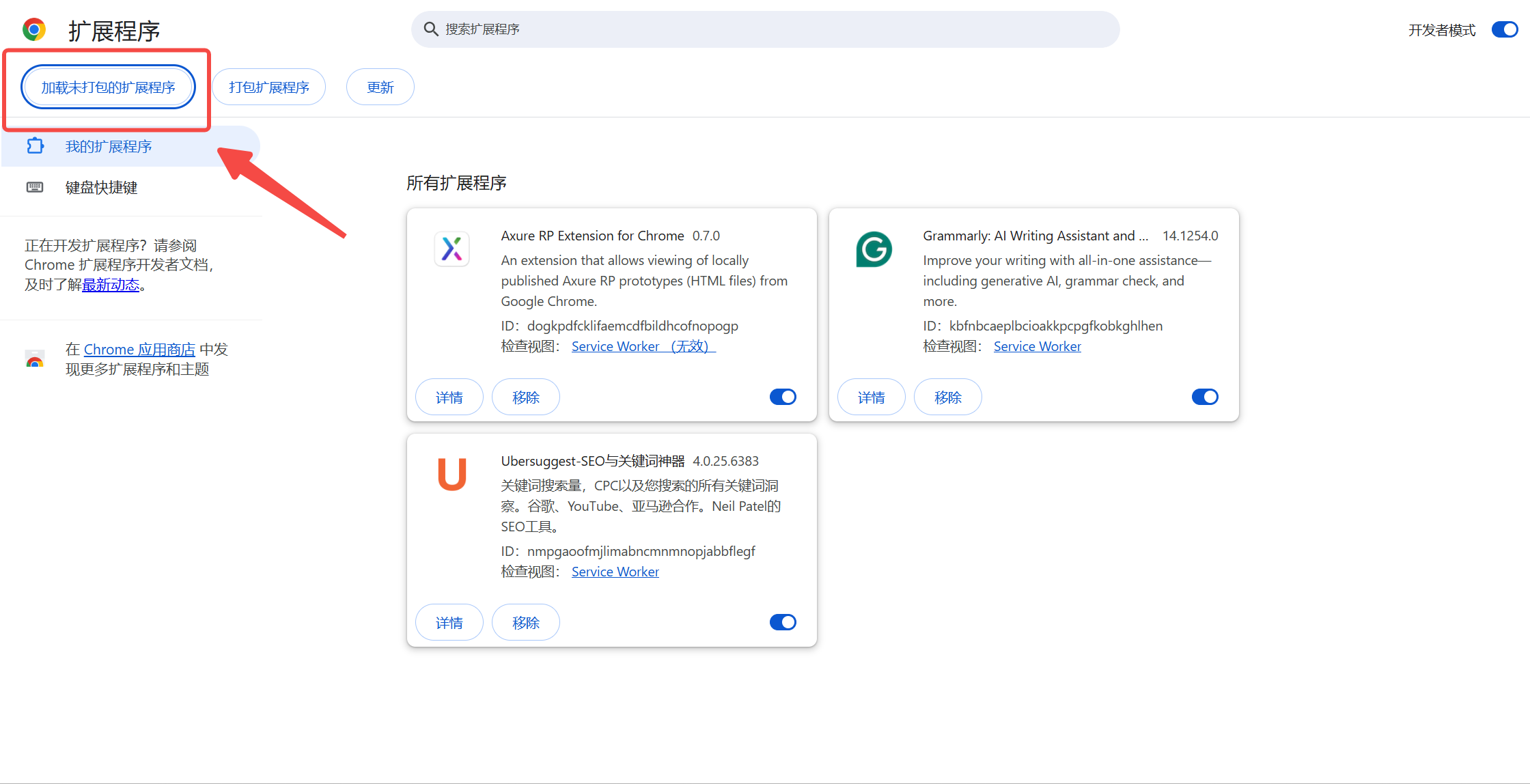
Task: Click the Grammarly extension icon
Action: tap(874, 249)
